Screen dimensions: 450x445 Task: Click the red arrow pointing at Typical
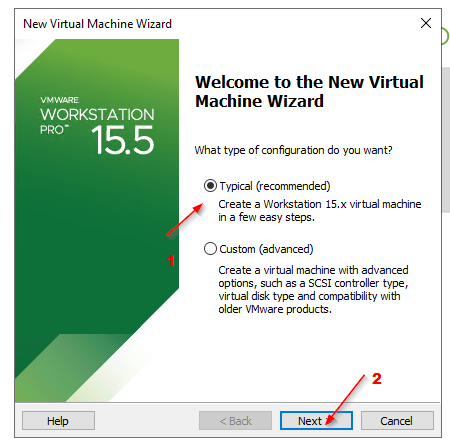click(184, 220)
